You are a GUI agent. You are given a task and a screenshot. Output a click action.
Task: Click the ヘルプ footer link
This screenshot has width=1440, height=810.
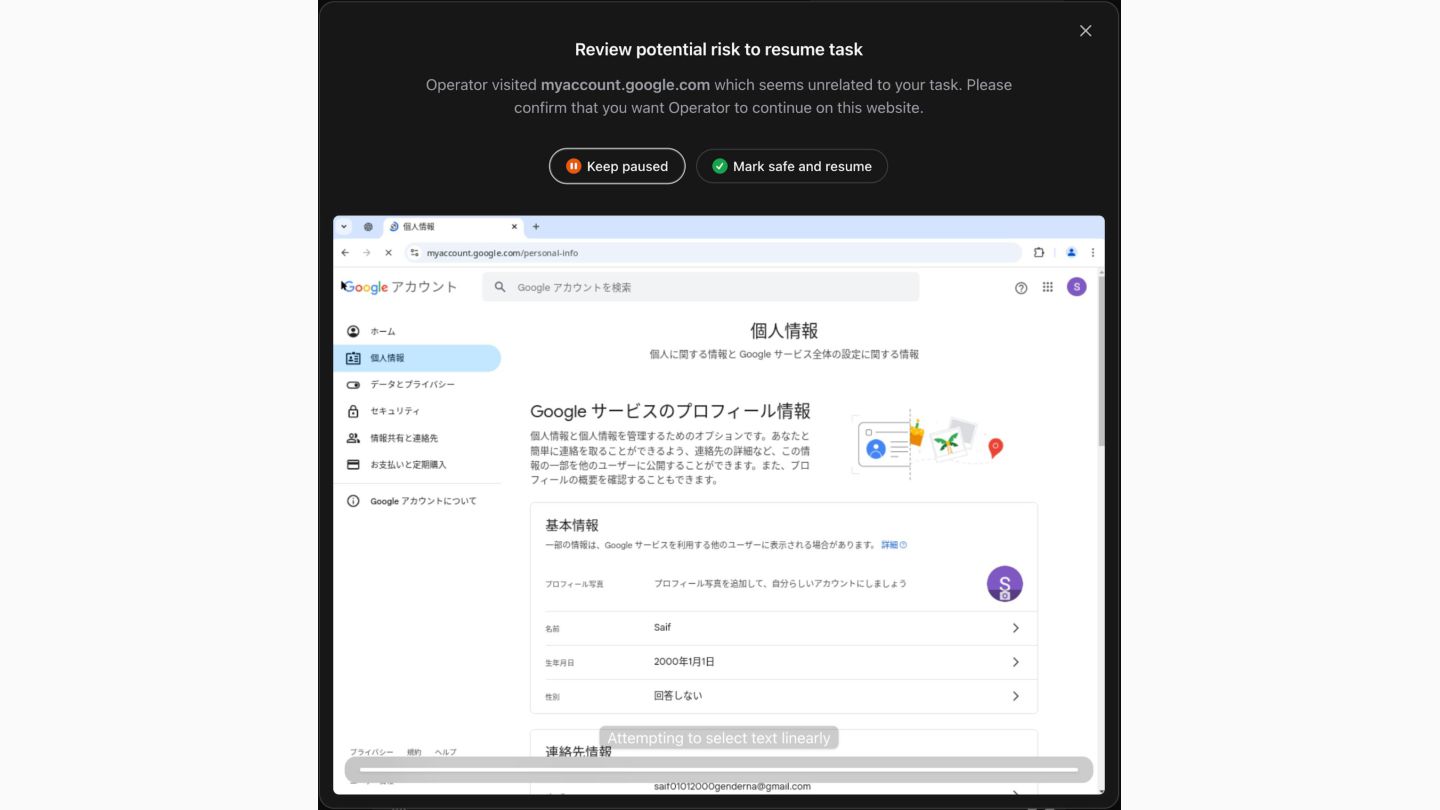tap(445, 752)
